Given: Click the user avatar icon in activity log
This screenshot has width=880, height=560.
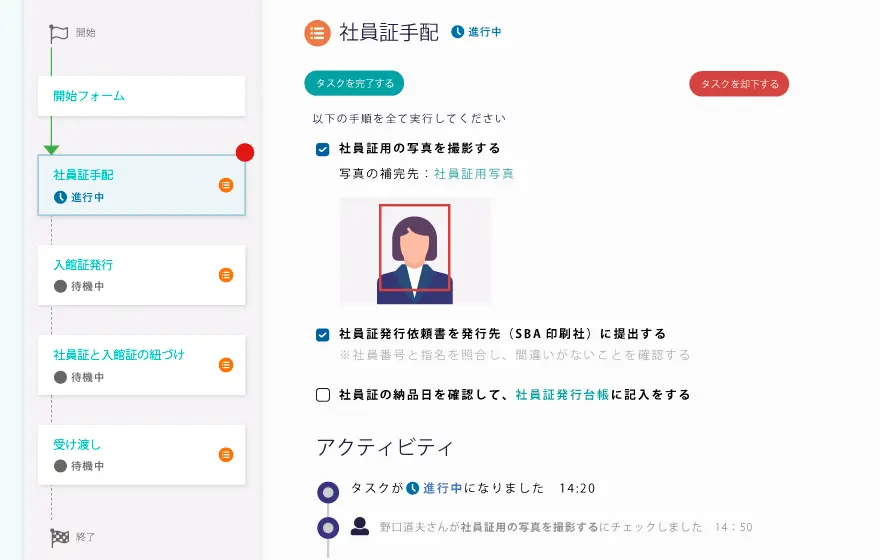Looking at the screenshot, I should (x=360, y=526).
